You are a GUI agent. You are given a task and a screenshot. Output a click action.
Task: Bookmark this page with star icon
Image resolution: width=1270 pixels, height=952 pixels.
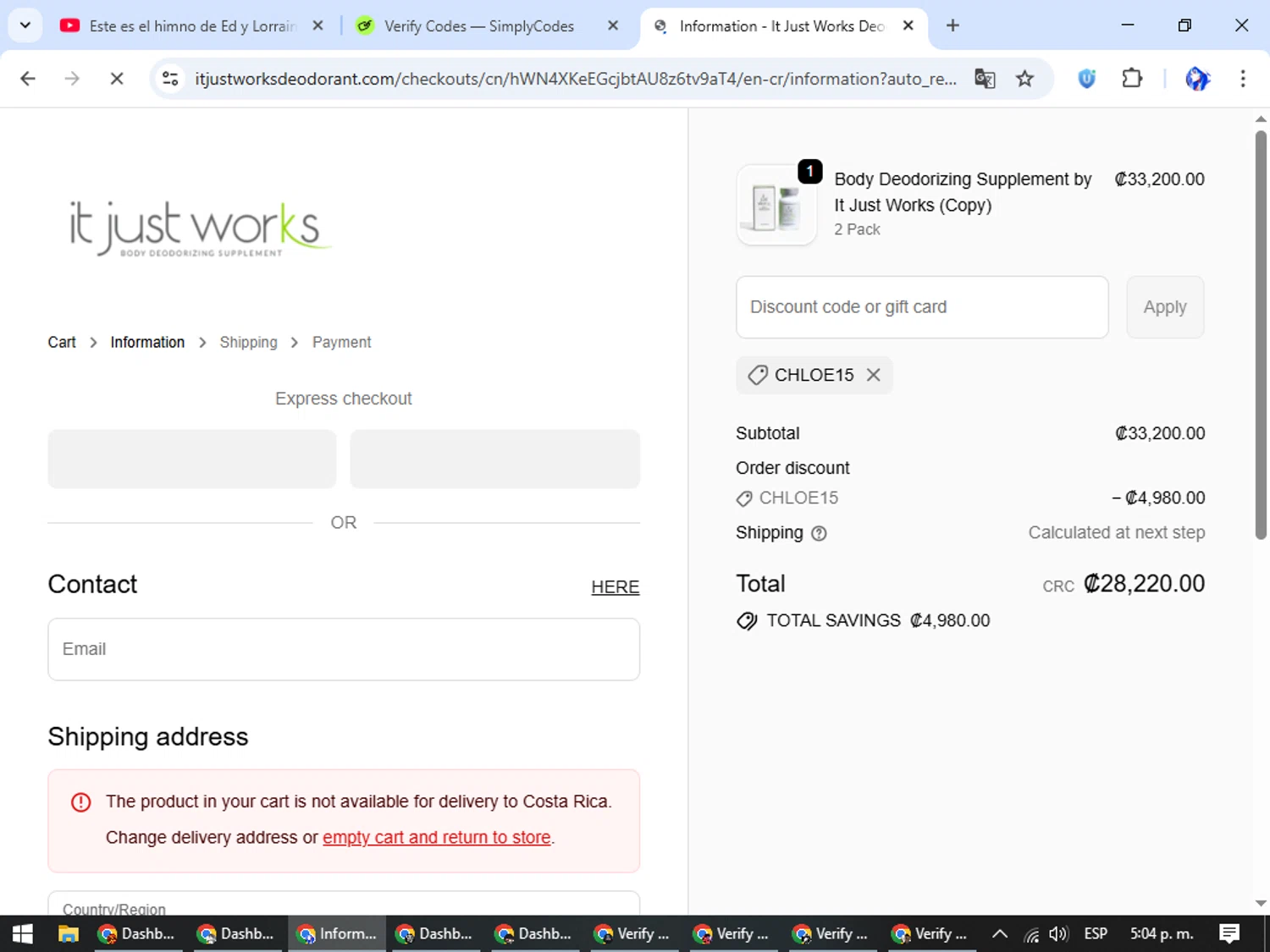coord(1024,79)
